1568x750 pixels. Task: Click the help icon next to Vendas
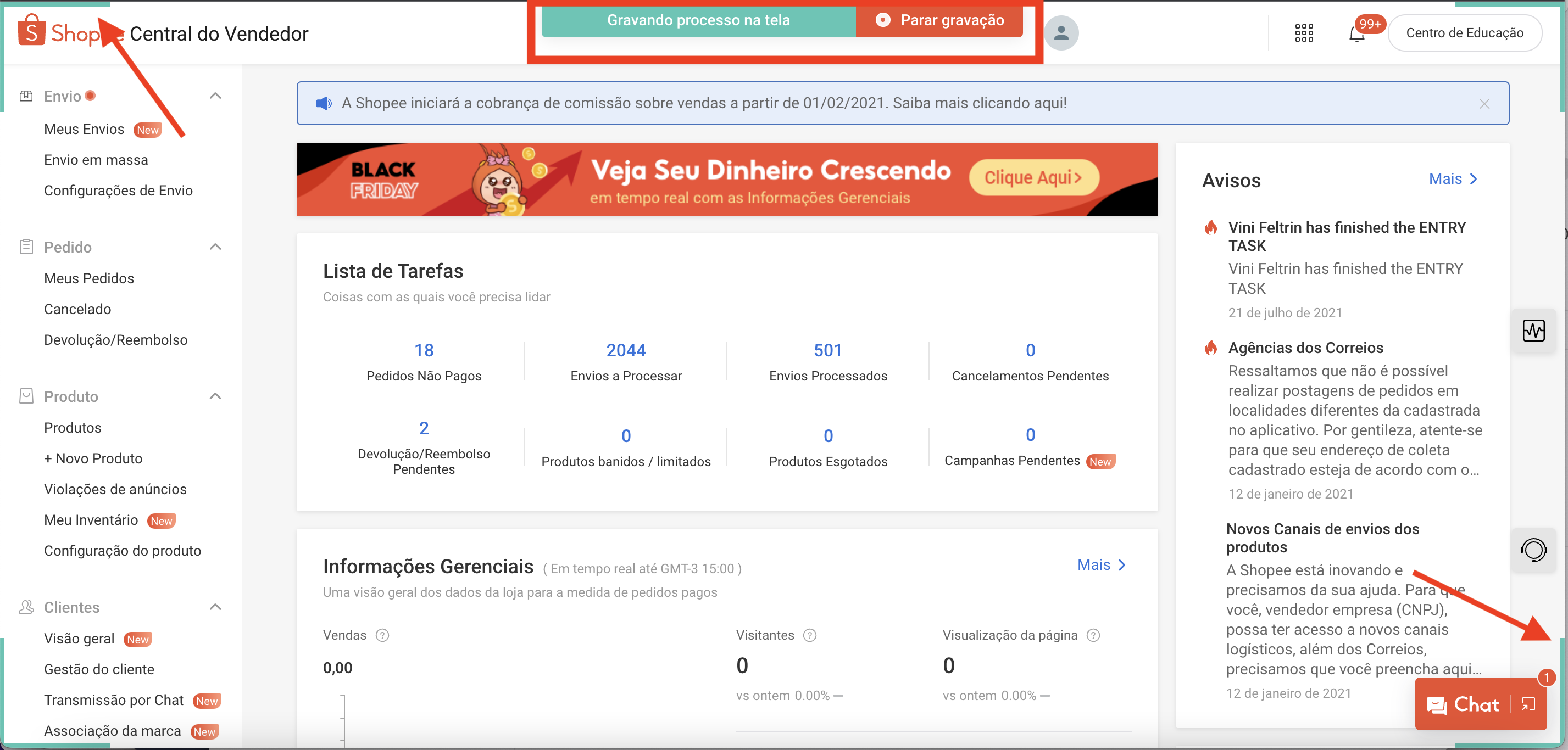click(x=382, y=635)
